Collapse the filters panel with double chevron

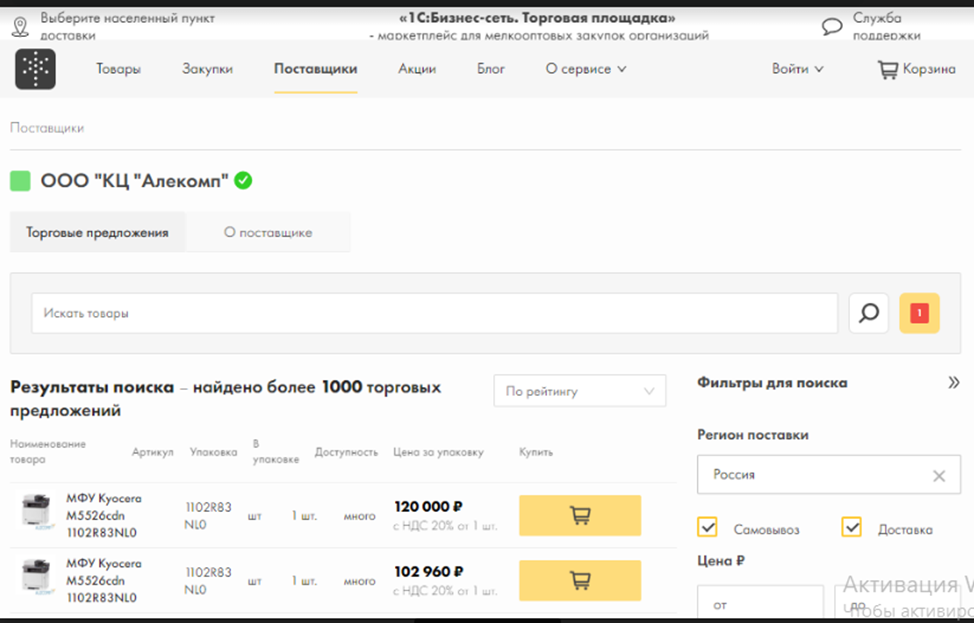(x=954, y=383)
